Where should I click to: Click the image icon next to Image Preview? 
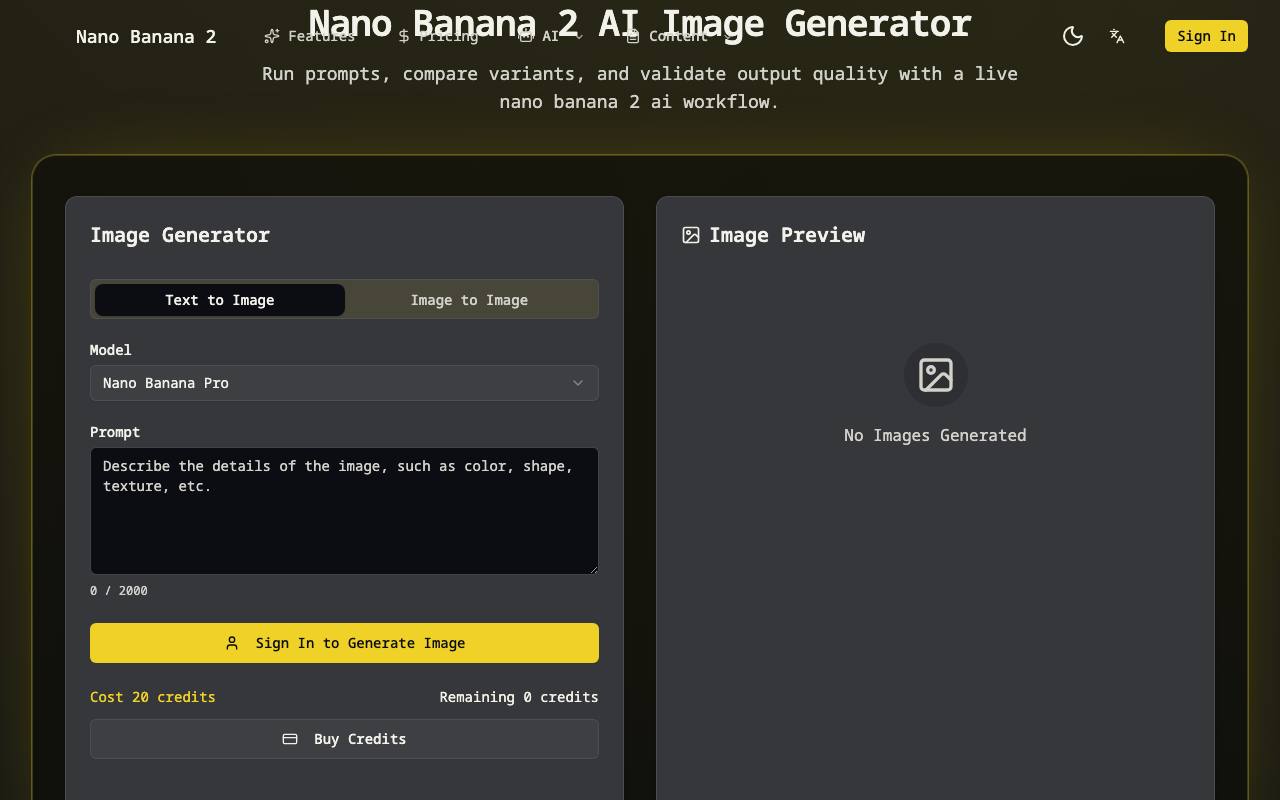(691, 235)
